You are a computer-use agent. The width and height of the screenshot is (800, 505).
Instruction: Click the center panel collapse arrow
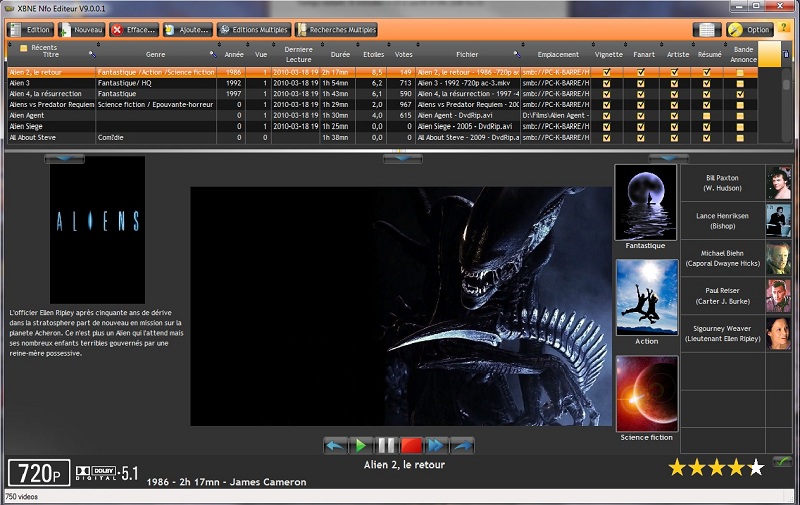pyautogui.click(x=401, y=158)
